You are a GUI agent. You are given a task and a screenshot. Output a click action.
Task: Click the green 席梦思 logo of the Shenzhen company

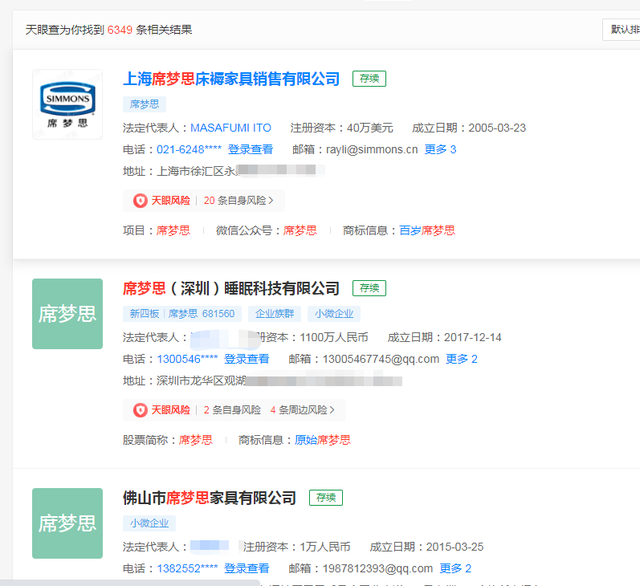pos(67,314)
